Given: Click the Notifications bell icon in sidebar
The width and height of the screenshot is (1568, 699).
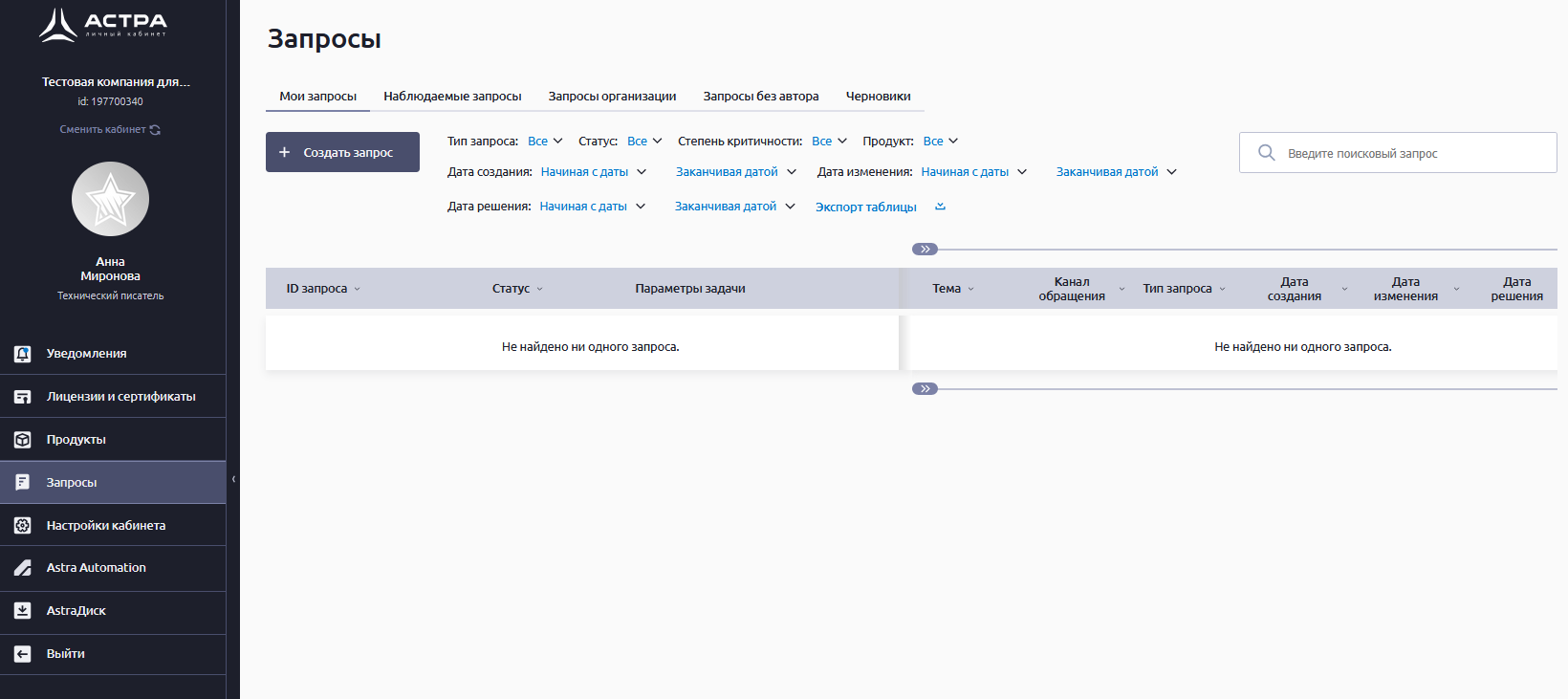Looking at the screenshot, I should 23,354.
